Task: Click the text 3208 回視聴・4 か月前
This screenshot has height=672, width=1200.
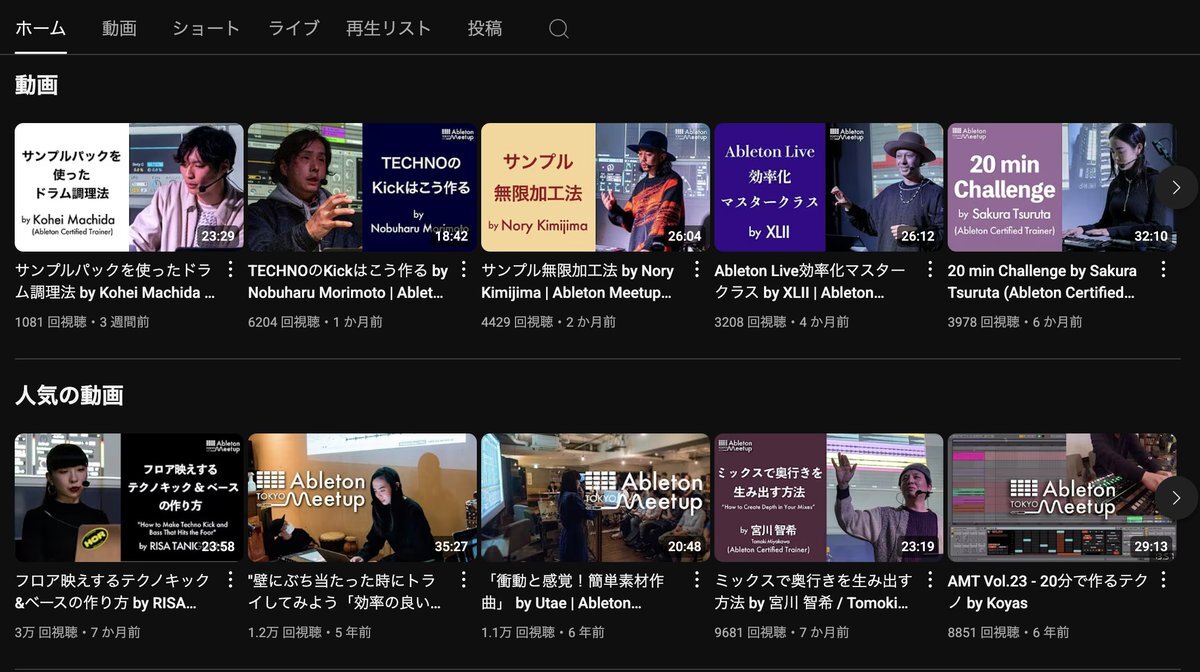Action: [x=781, y=322]
